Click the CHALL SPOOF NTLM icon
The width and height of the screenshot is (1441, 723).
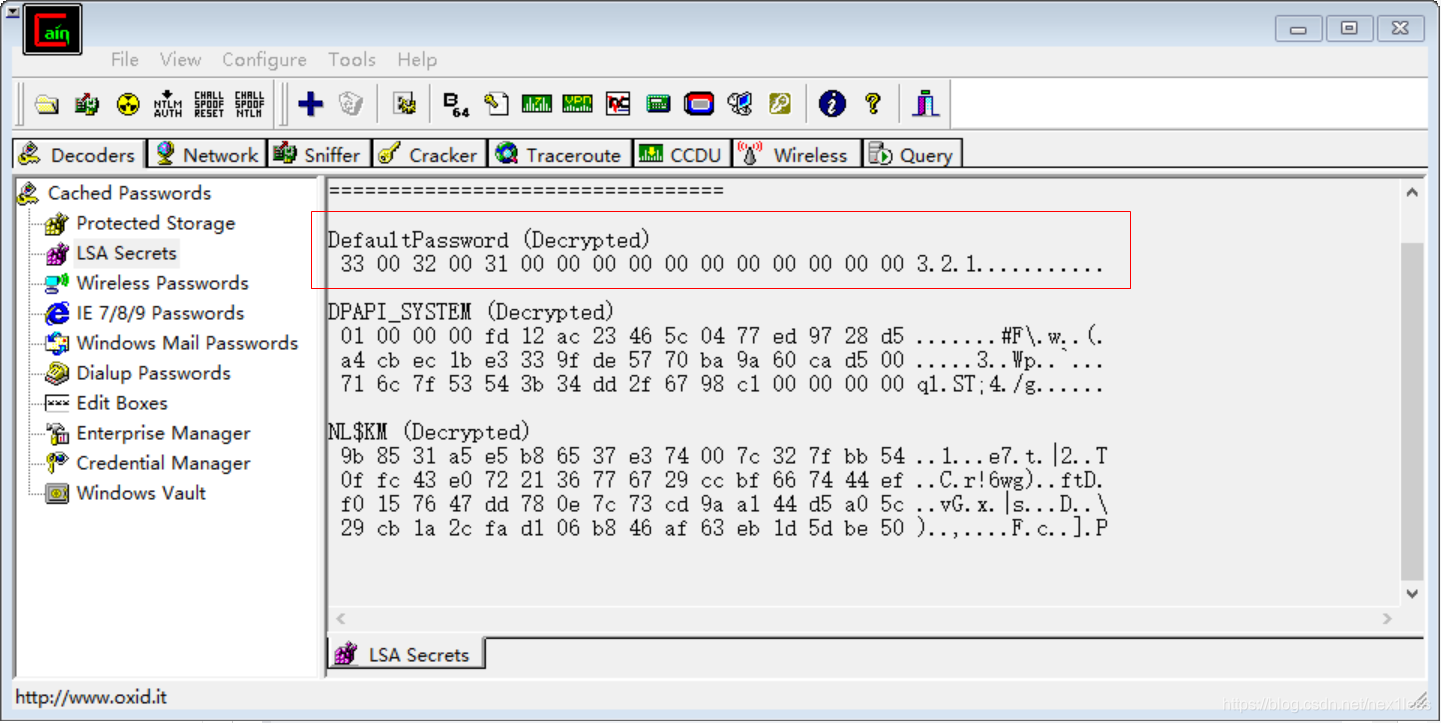(x=249, y=103)
